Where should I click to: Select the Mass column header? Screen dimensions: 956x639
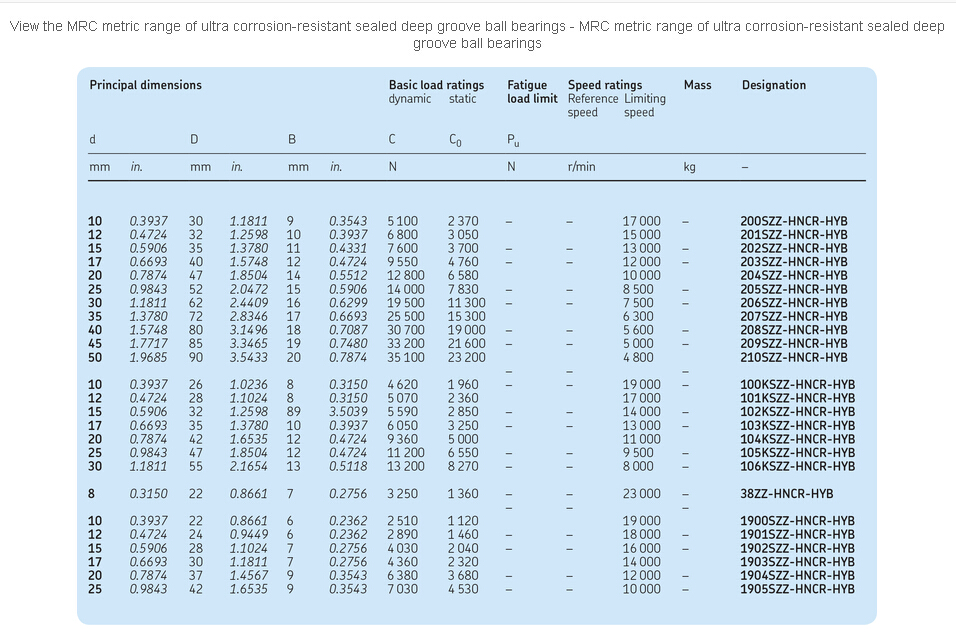697,85
